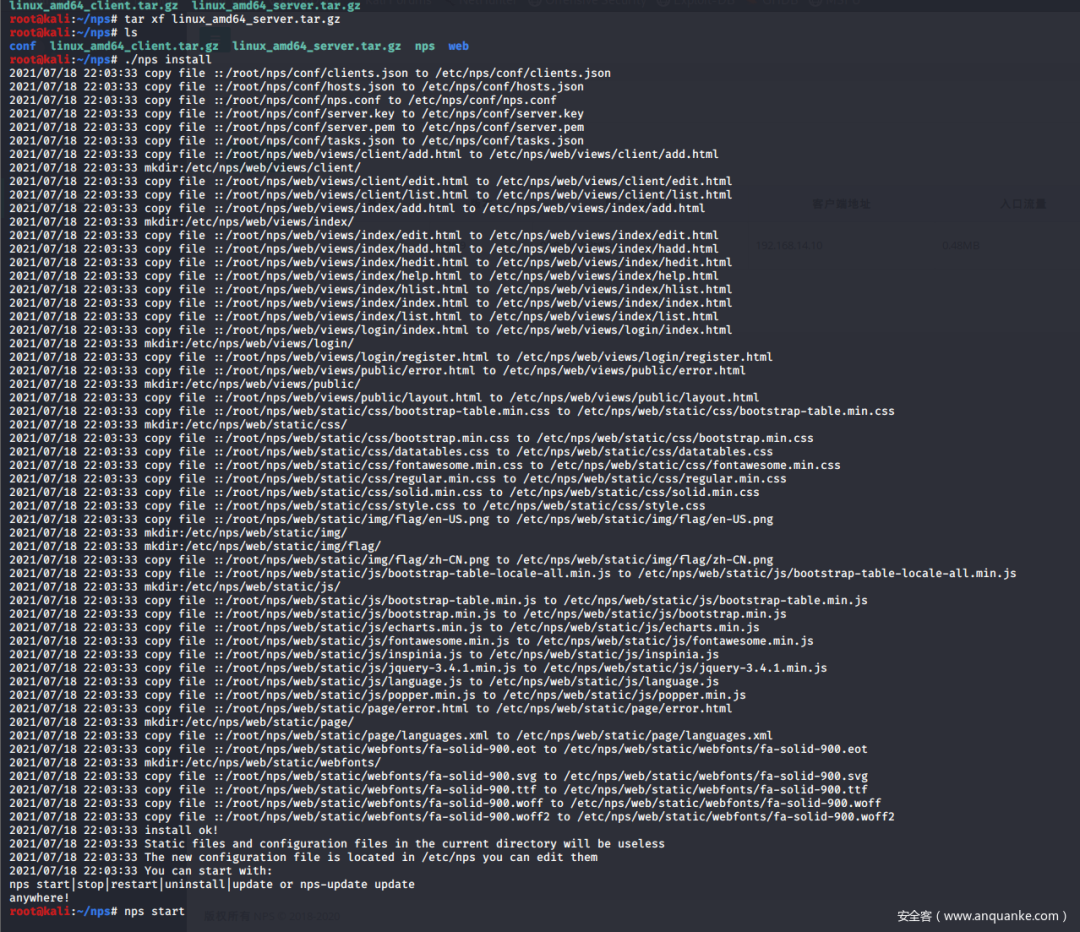Click the mkdir:/etc/nps/web/static/page/ line
1080x932 pixels.
181,722
